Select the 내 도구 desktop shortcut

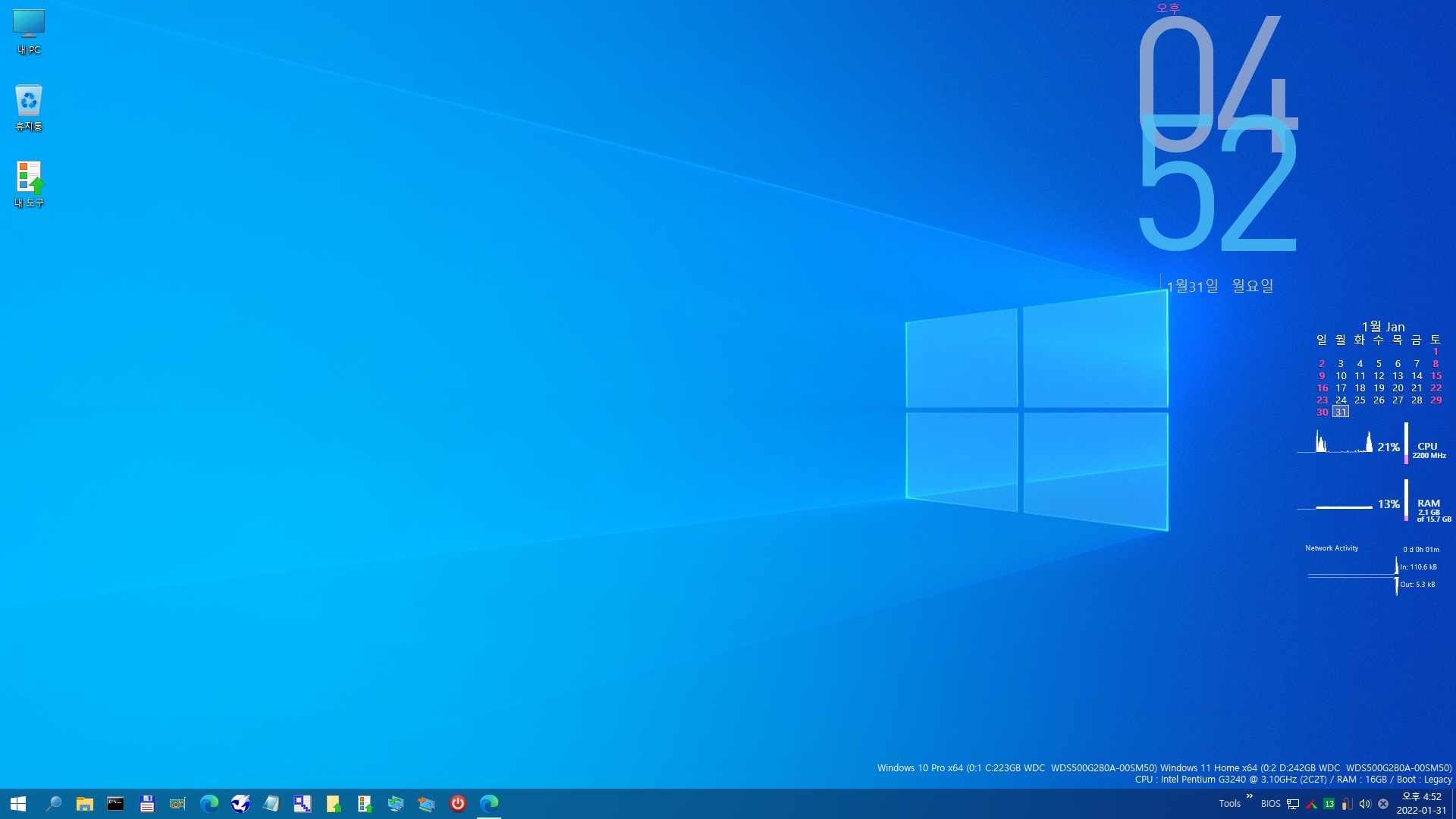point(29,184)
